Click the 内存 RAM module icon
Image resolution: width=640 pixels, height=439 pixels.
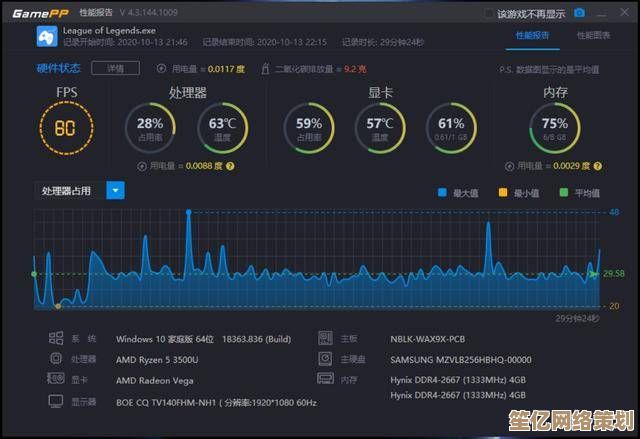point(325,379)
